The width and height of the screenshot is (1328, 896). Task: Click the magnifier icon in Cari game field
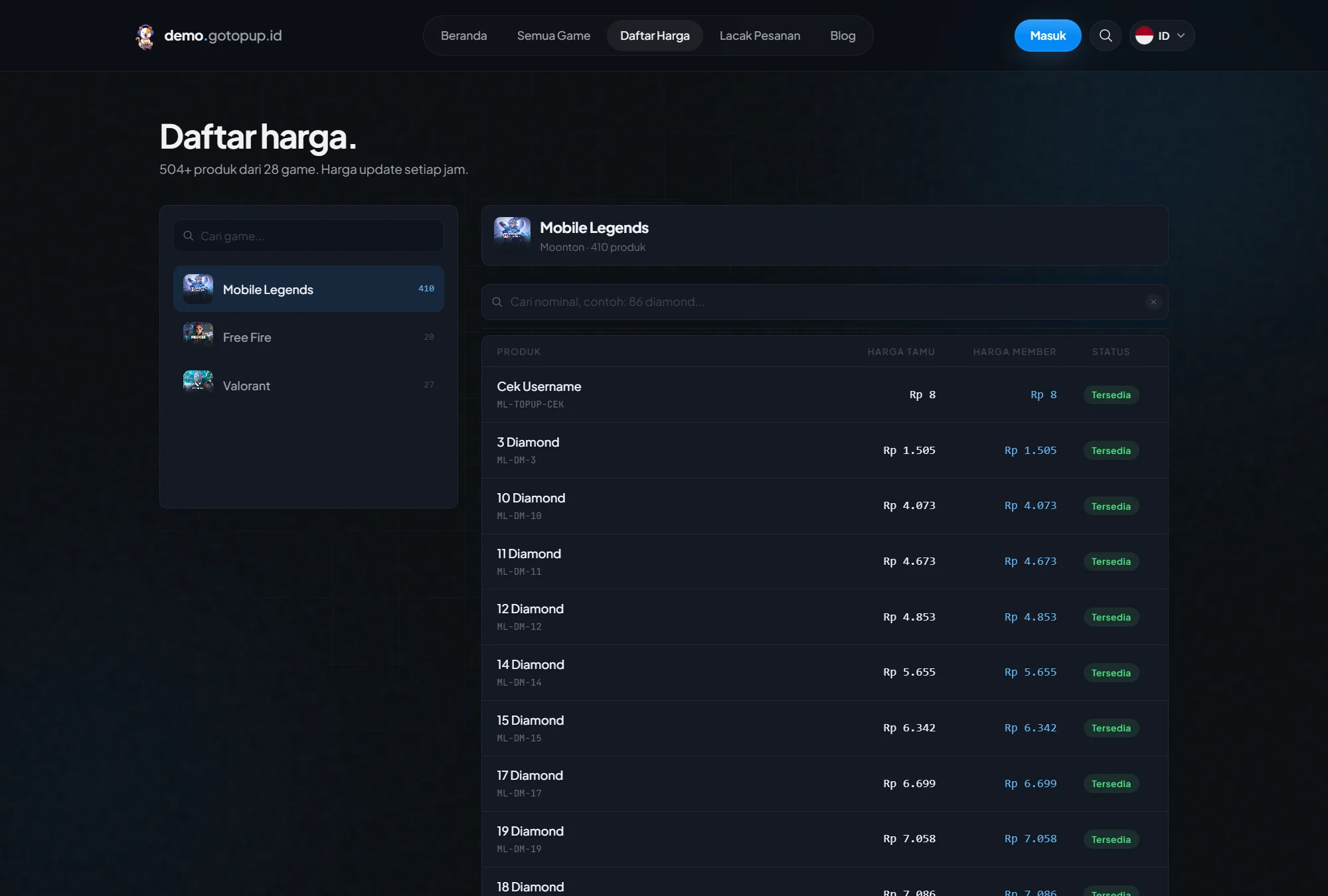(x=189, y=236)
